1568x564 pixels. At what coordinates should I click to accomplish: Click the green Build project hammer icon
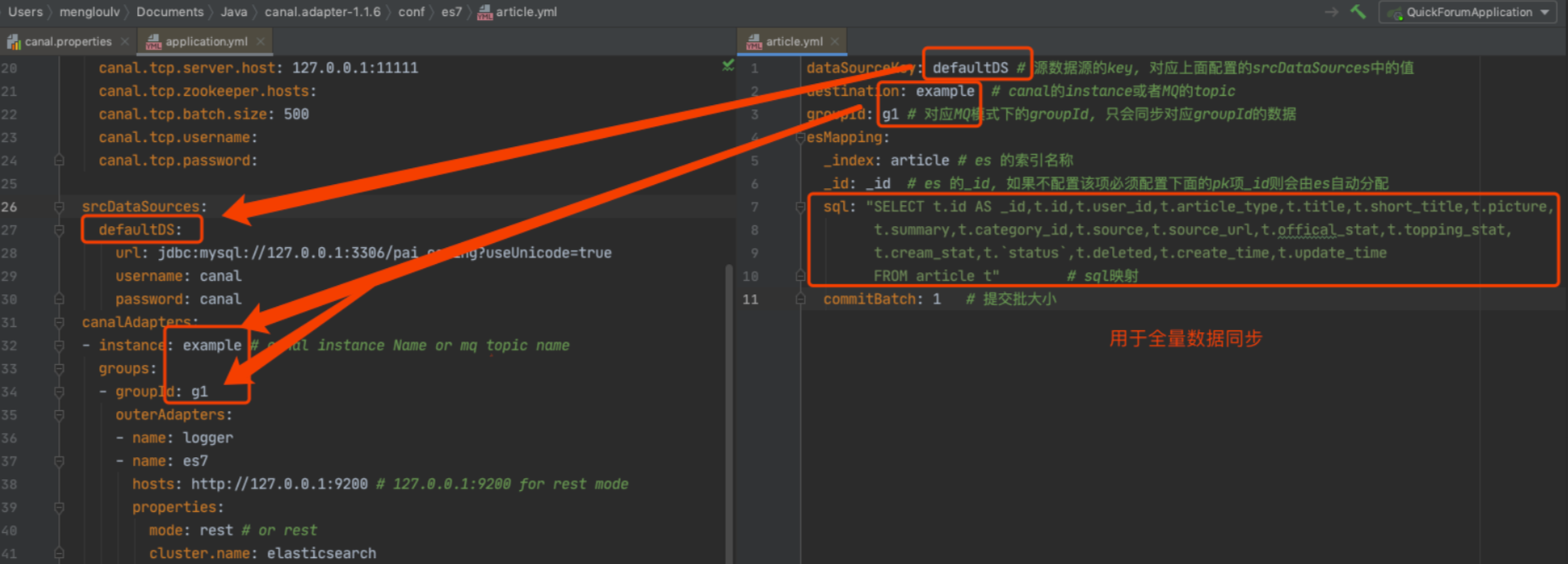tap(1358, 12)
